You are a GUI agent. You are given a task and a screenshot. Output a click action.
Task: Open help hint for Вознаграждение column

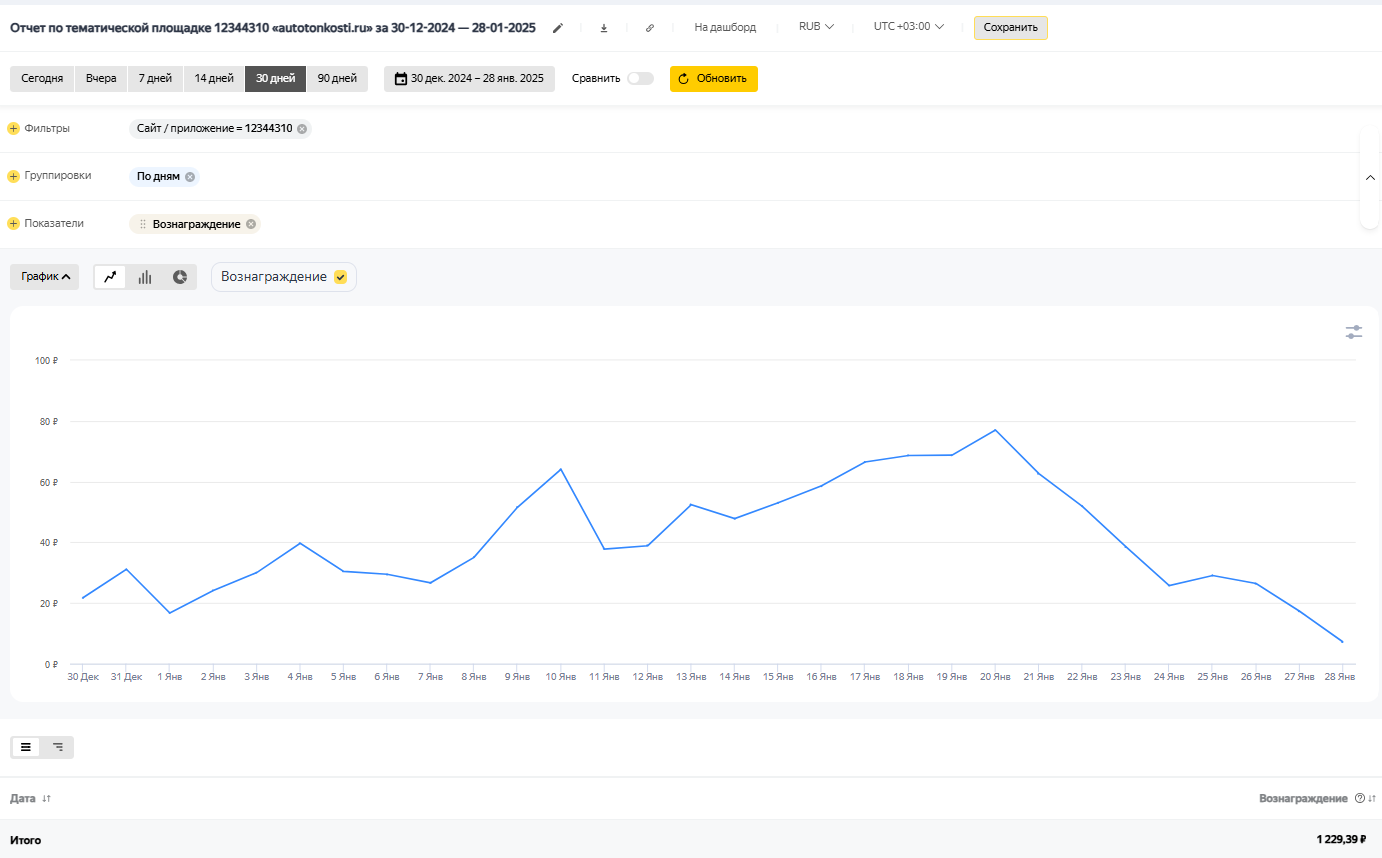click(1359, 798)
